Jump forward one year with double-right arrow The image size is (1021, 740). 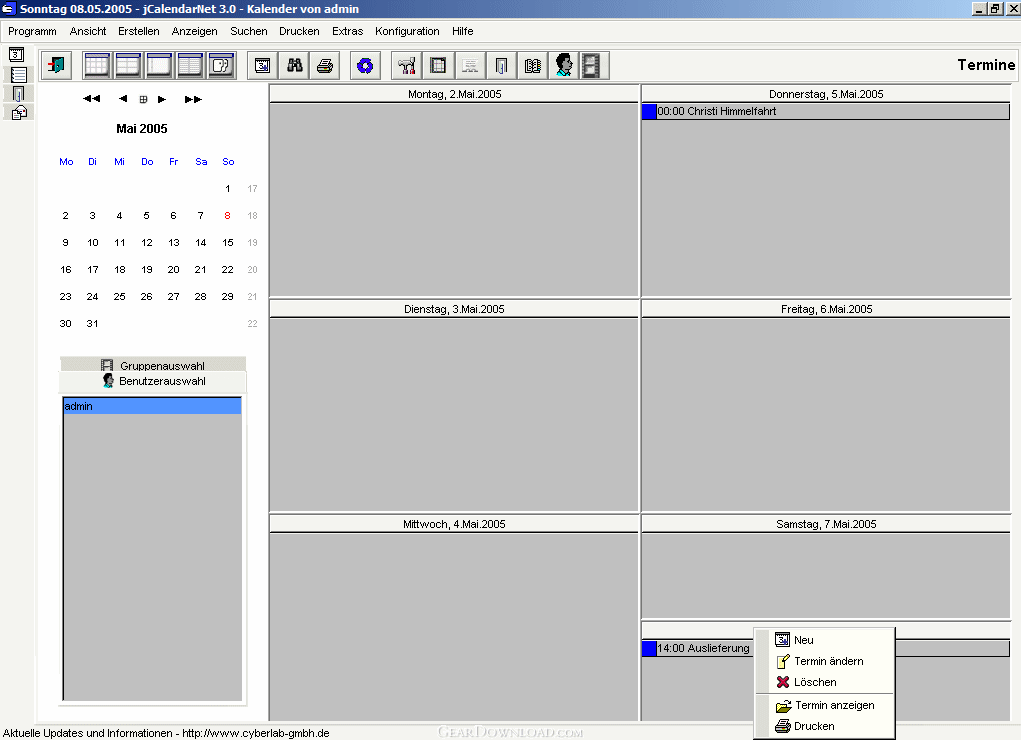[193, 99]
